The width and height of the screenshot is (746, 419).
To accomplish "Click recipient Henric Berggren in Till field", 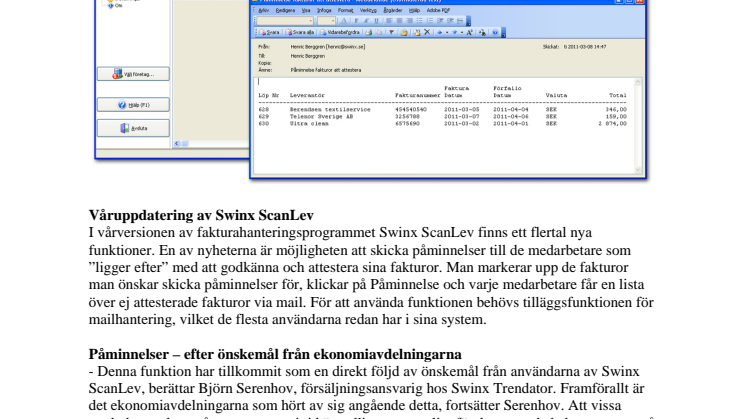I will 308,56.
